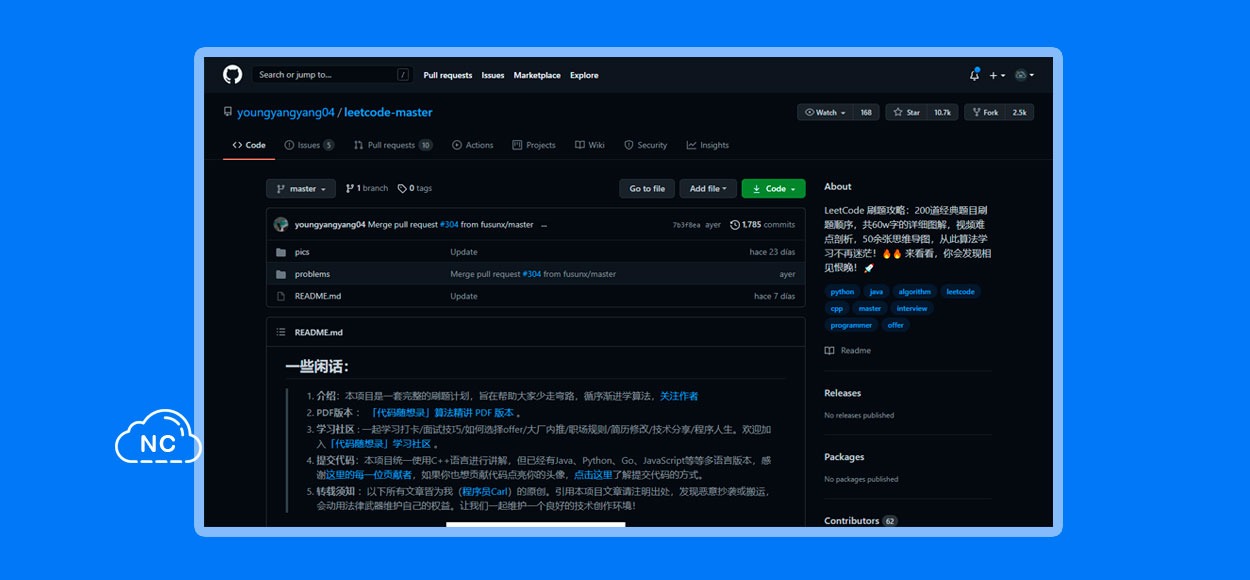Star the leetcode-master repository
Image resolution: width=1250 pixels, height=580 pixels.
click(907, 112)
